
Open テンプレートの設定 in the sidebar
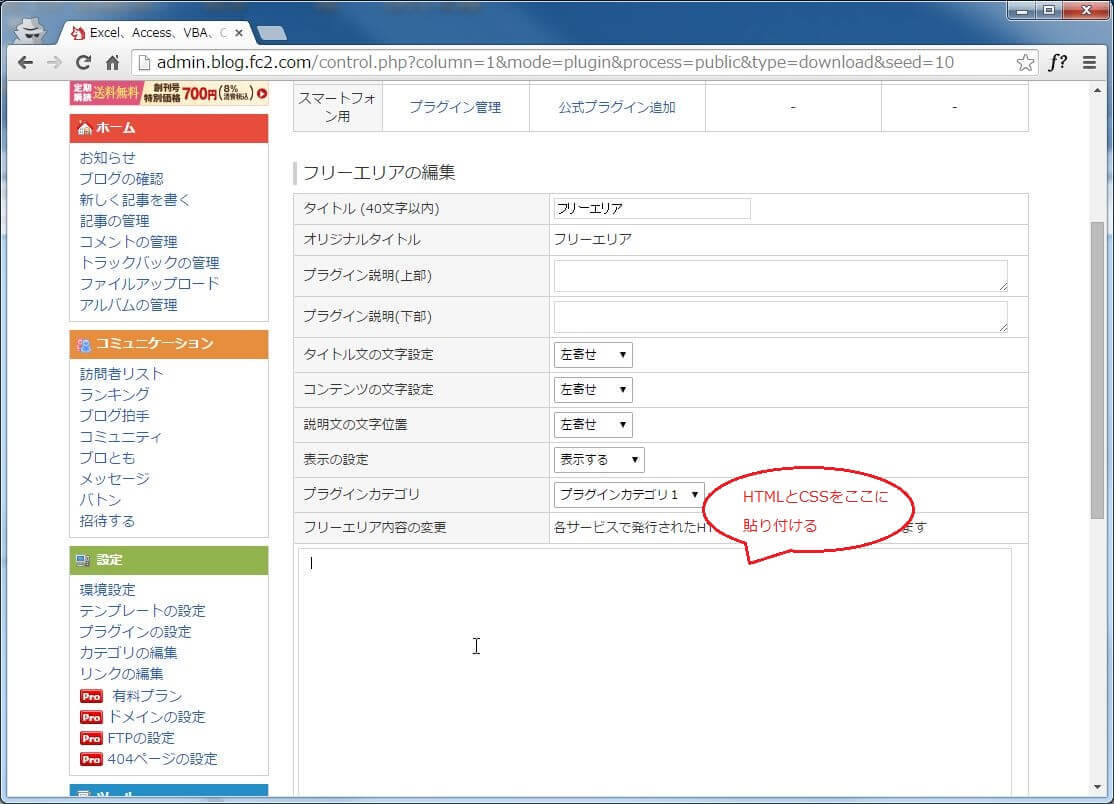pos(142,611)
